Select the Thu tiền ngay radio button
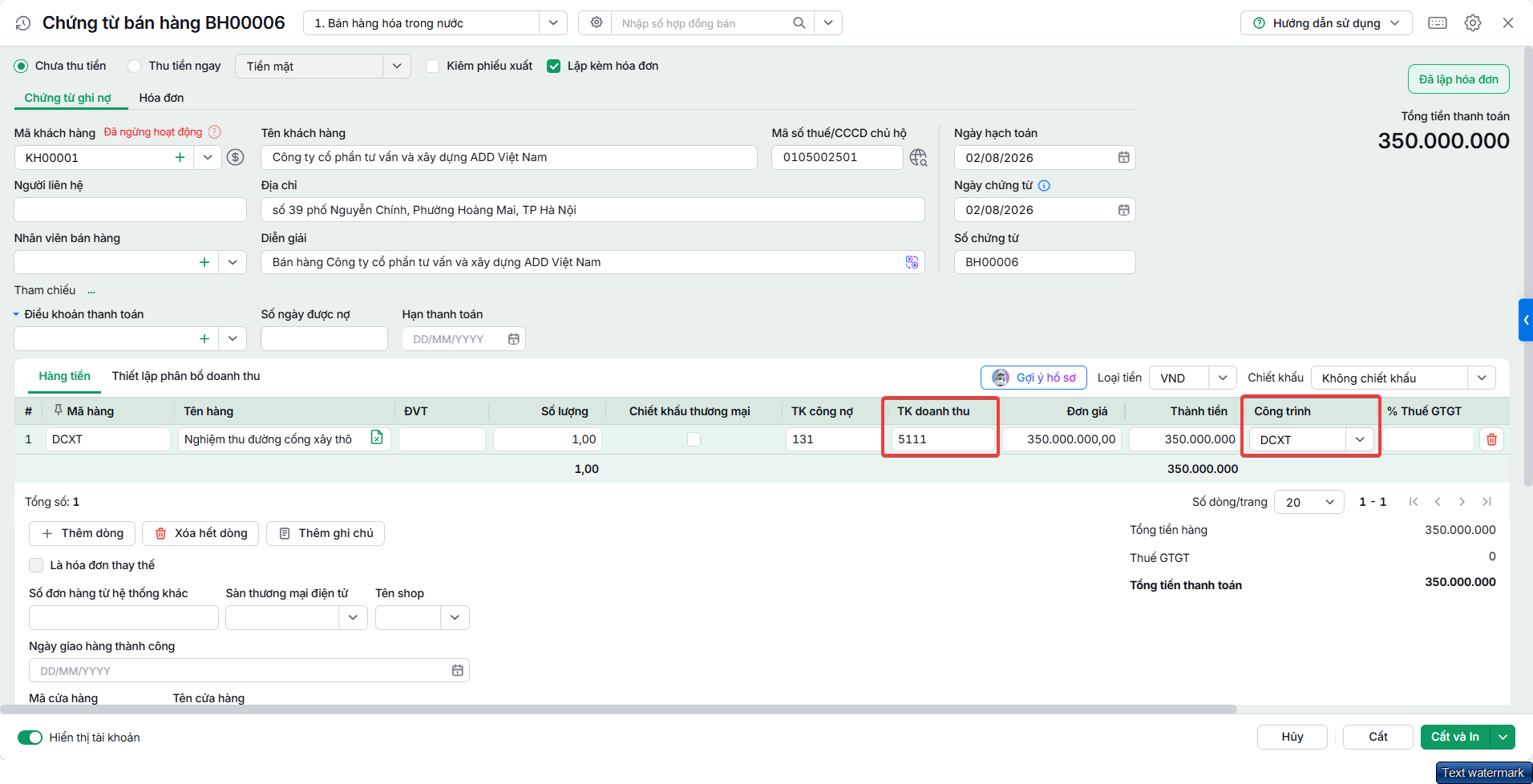The width and height of the screenshot is (1533, 784). pyautogui.click(x=135, y=66)
